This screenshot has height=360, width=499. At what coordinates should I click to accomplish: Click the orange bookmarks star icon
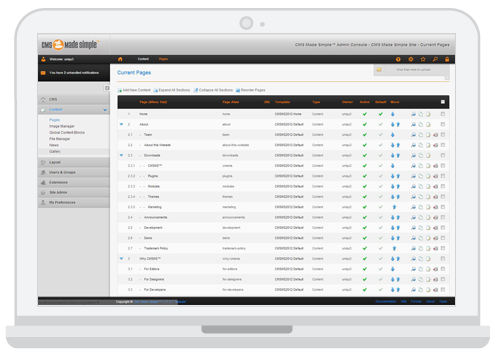(423, 59)
